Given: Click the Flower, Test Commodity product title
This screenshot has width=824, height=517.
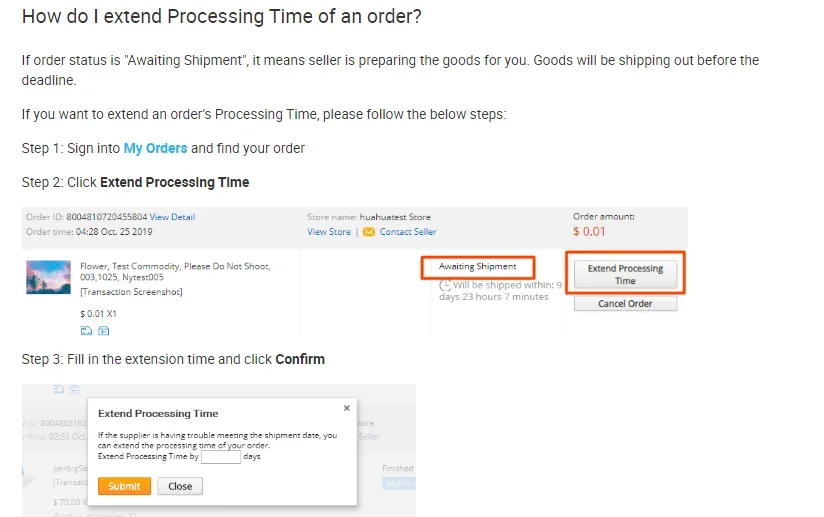Looking at the screenshot, I should click(x=175, y=267).
